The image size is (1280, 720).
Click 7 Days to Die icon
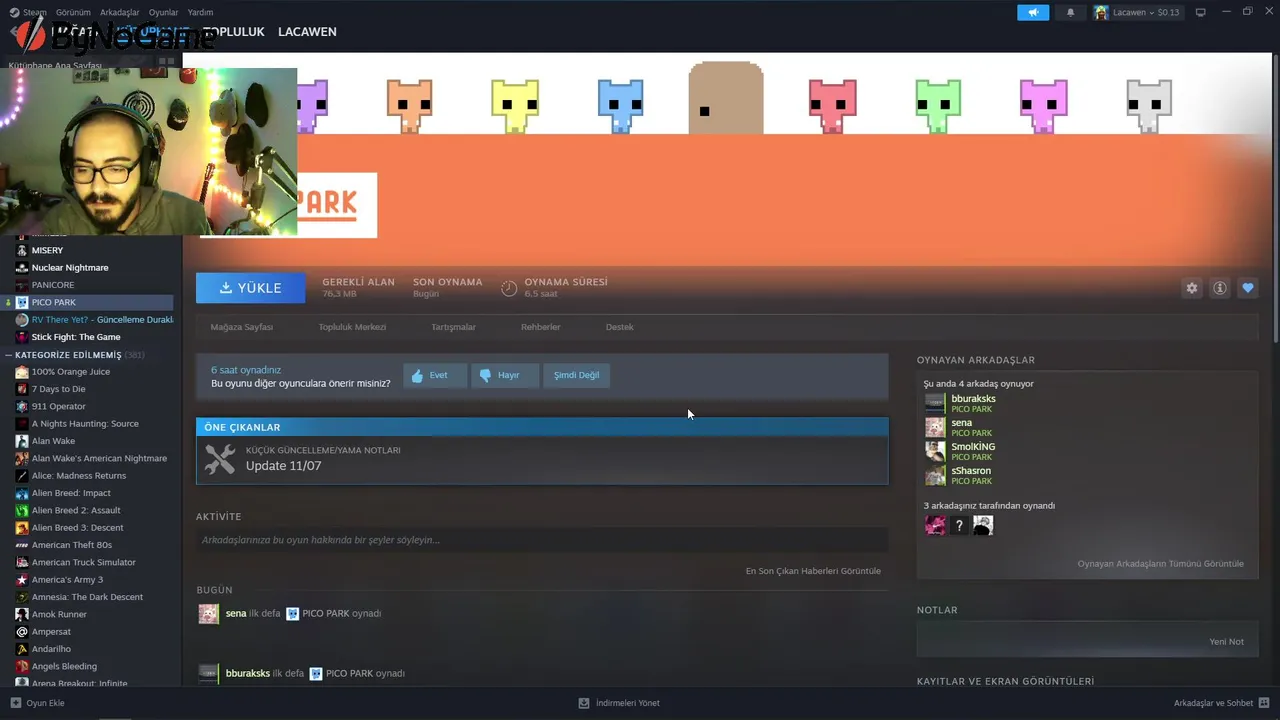click(22, 389)
